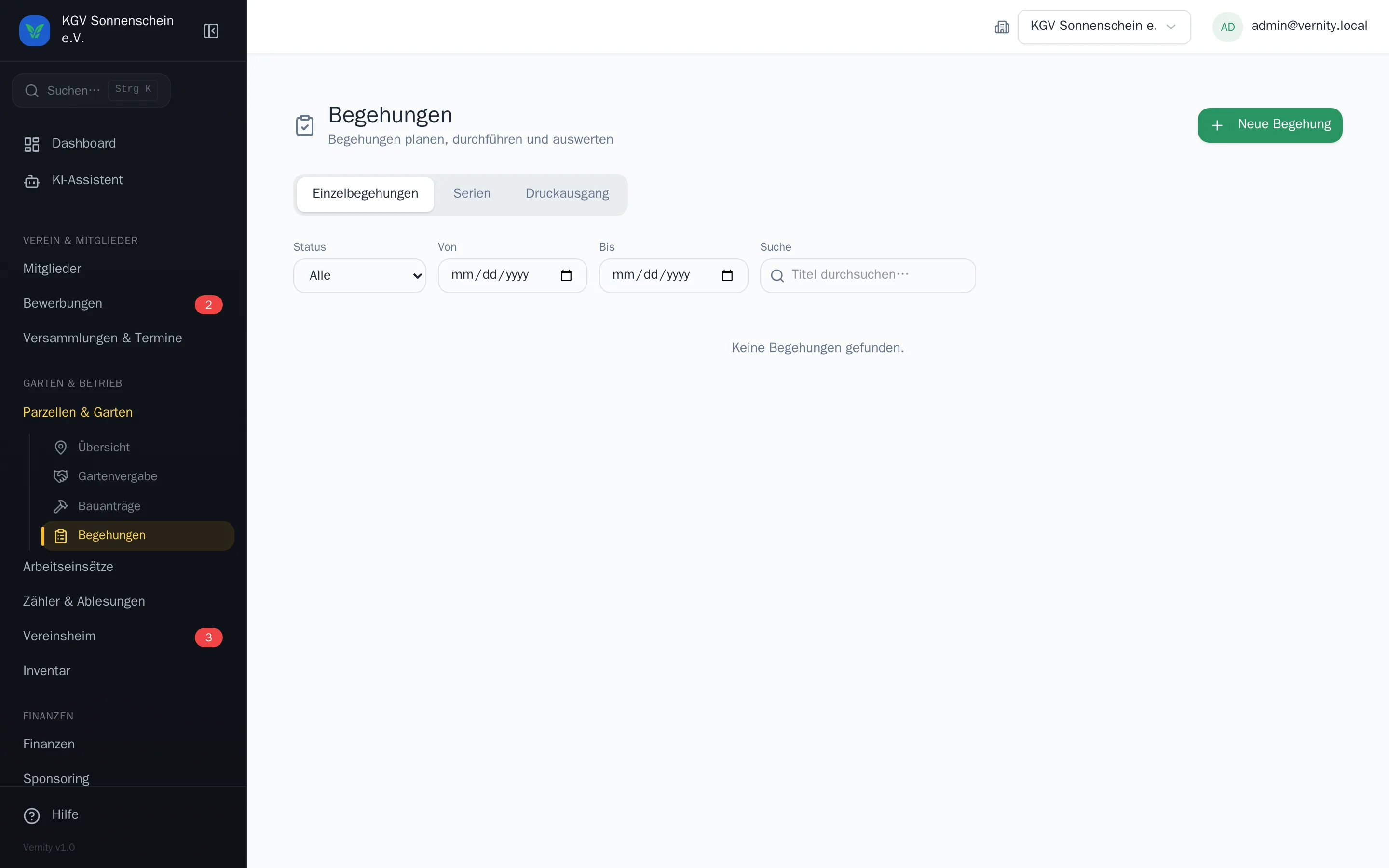Click the 'Keine Begehungen gefunden.' message
The width and height of the screenshot is (1389, 868).
coord(817,348)
